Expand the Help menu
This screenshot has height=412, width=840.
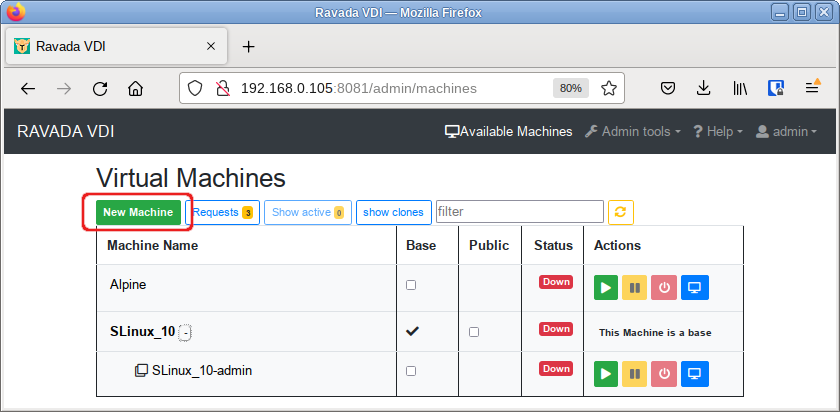coord(718,132)
